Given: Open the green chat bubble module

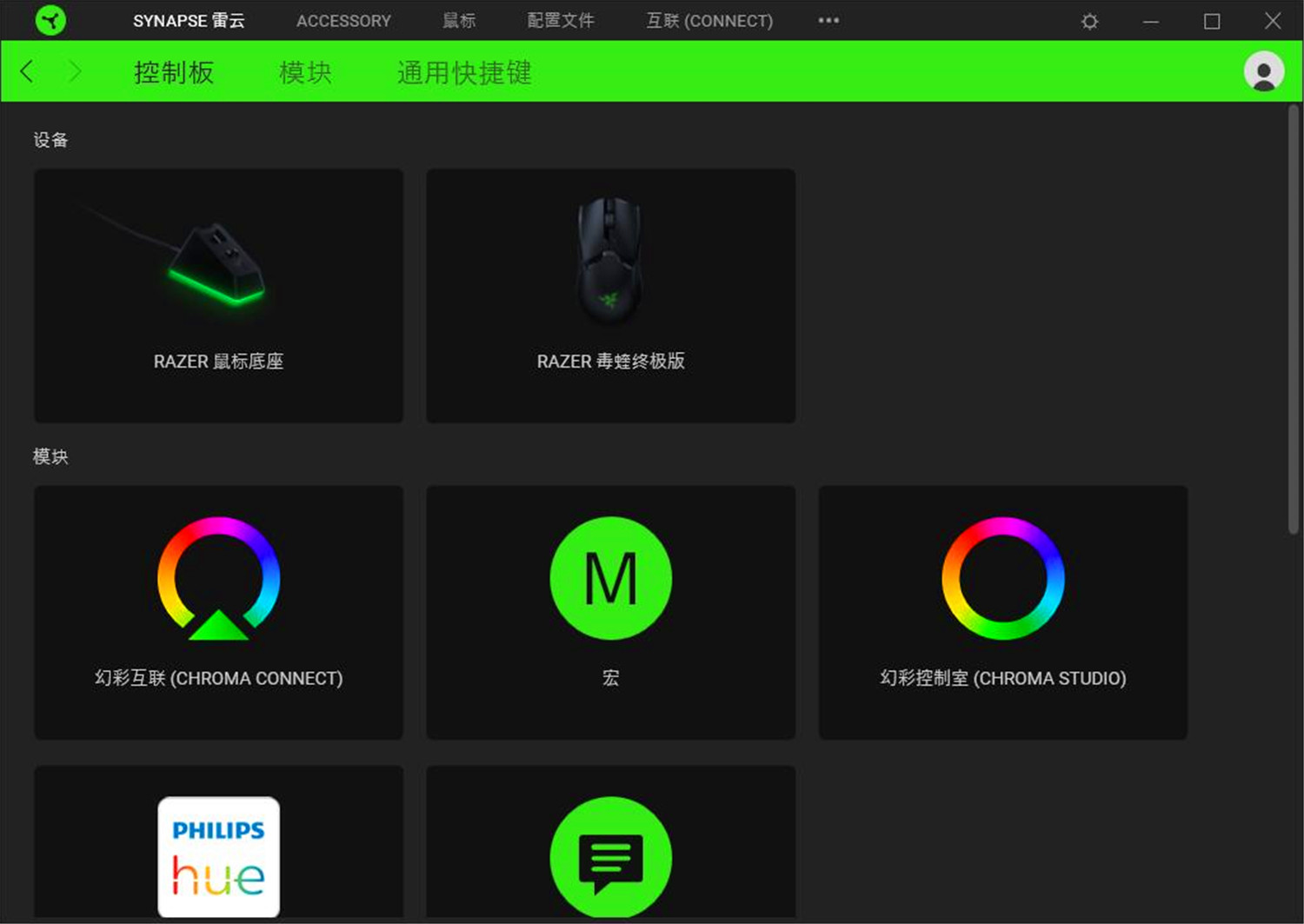Looking at the screenshot, I should click(611, 857).
